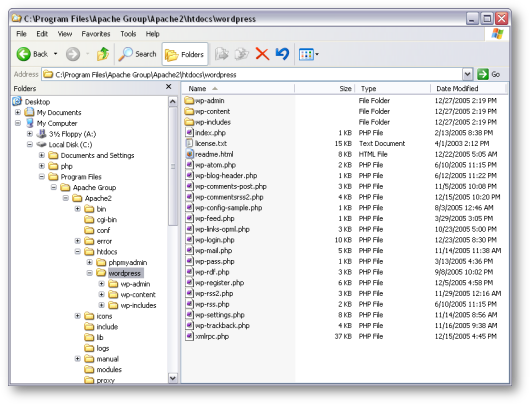Select wp-config-sample.php file name
The height and width of the screenshot is (404, 530).
[x=228, y=208]
